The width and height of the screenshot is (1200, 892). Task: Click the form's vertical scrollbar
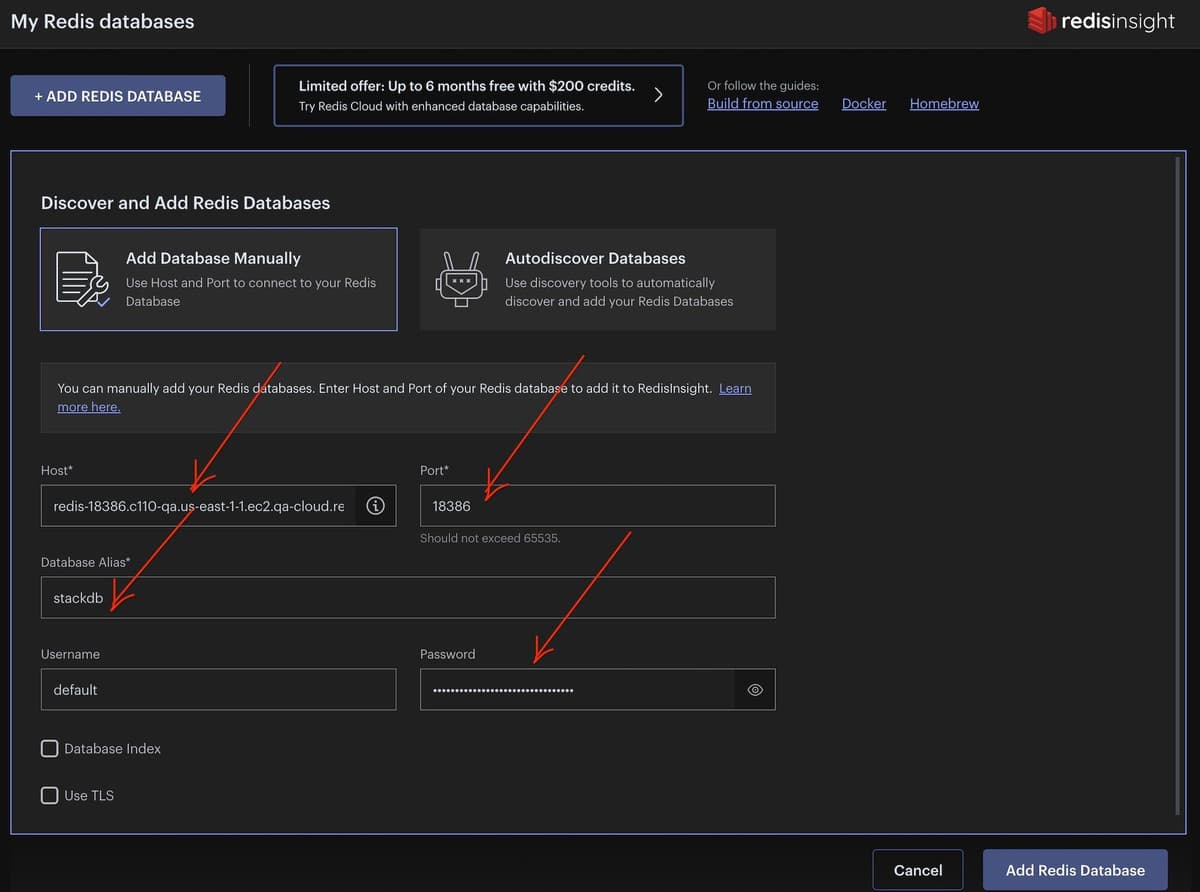(1179, 480)
